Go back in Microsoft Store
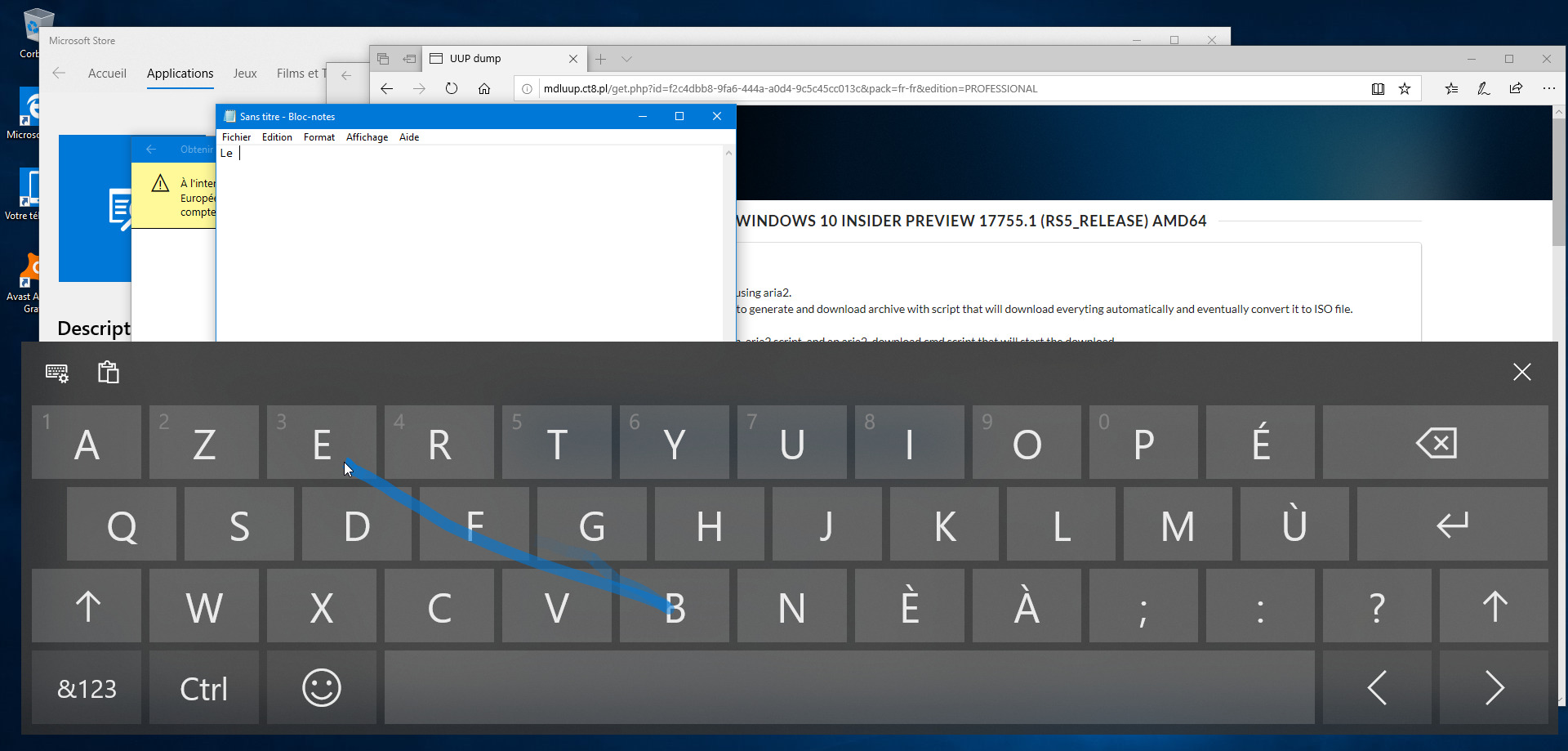 (x=59, y=74)
